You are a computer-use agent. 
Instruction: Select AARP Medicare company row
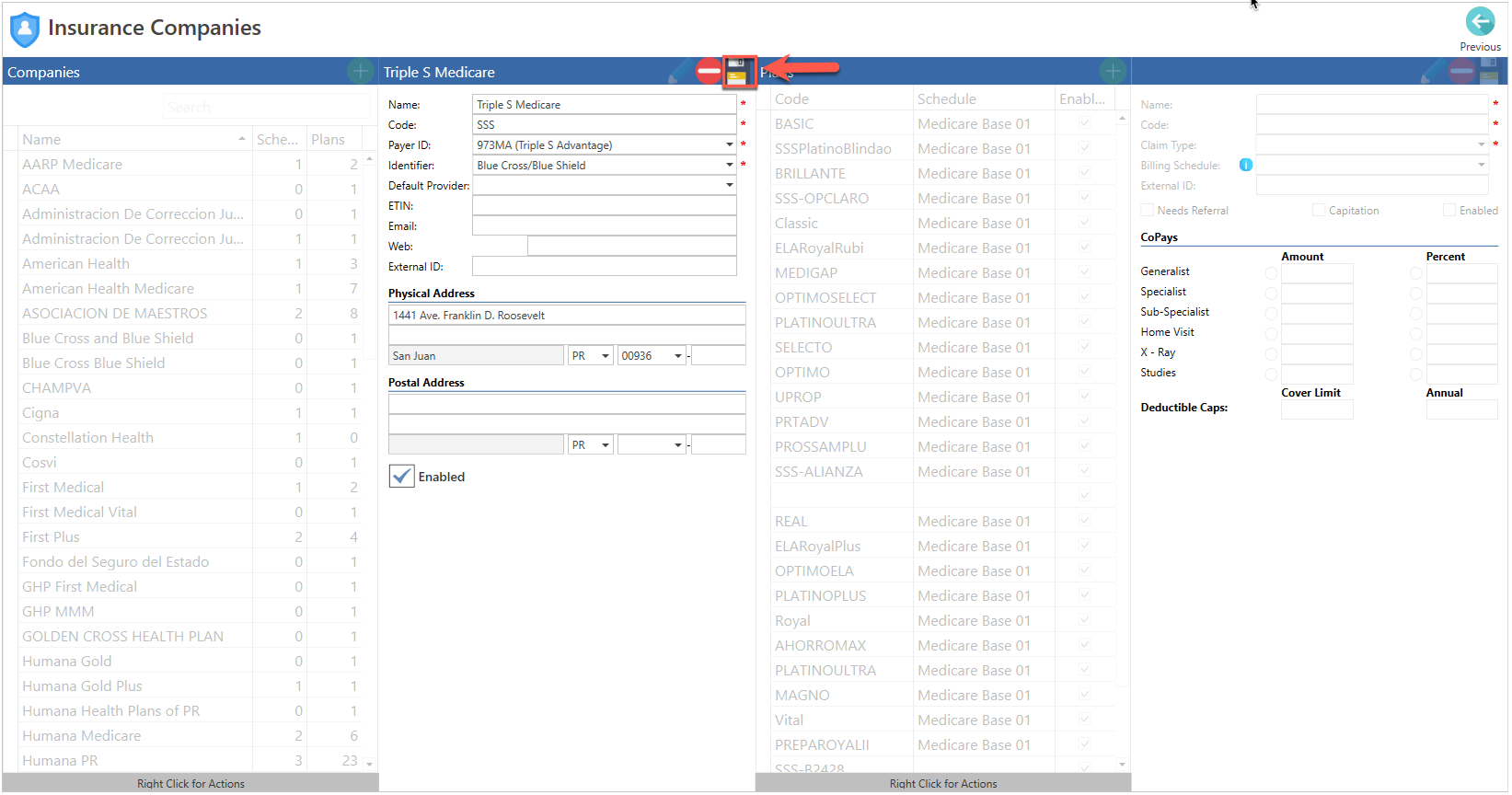(x=190, y=164)
